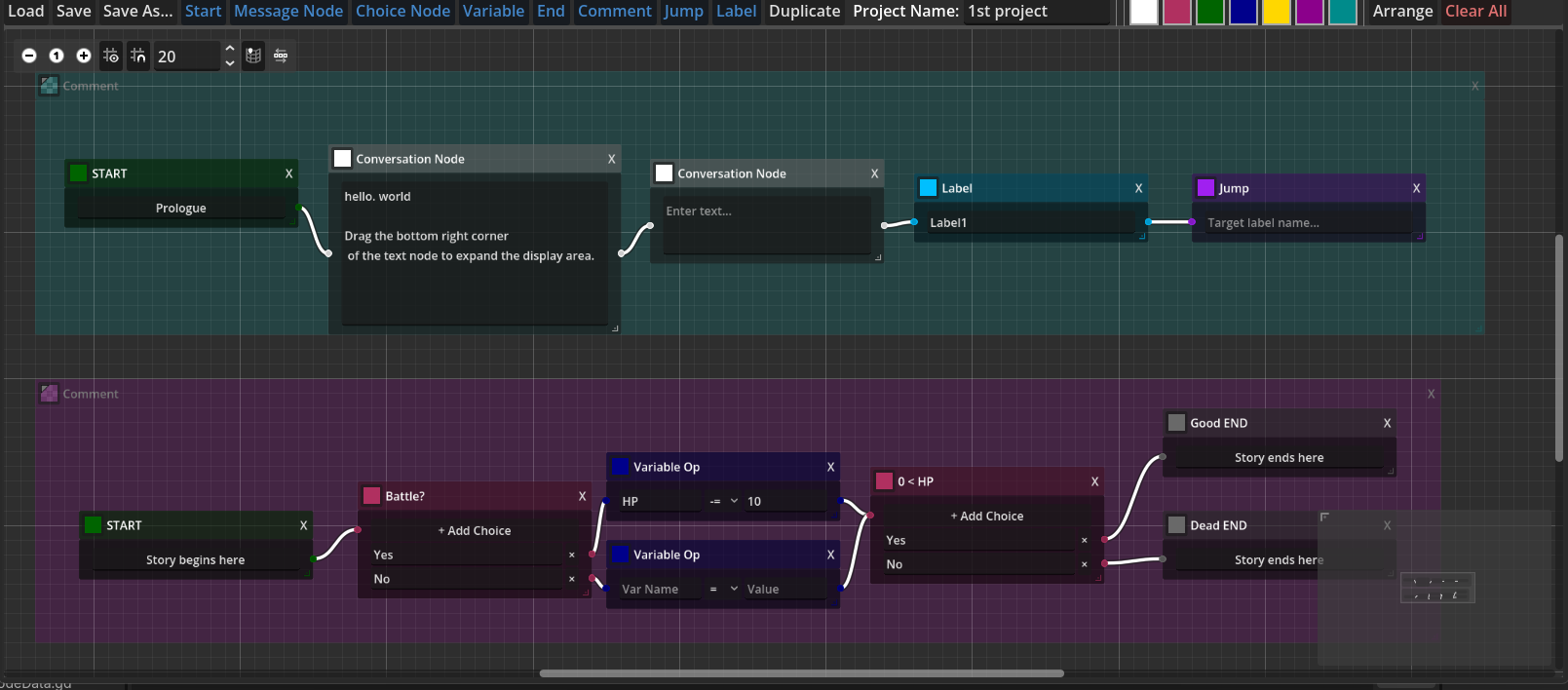Click the purple Comment frame icon

coord(49,393)
